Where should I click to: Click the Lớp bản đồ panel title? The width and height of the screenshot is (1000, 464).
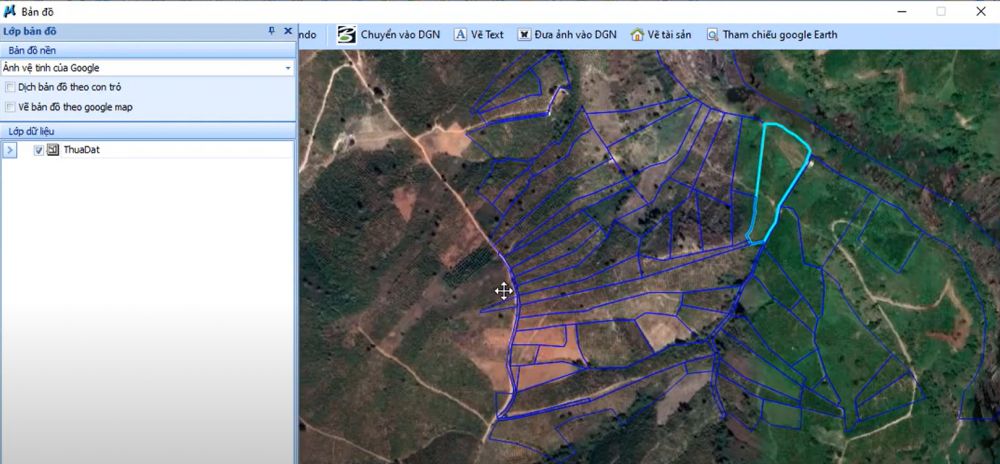coord(29,31)
